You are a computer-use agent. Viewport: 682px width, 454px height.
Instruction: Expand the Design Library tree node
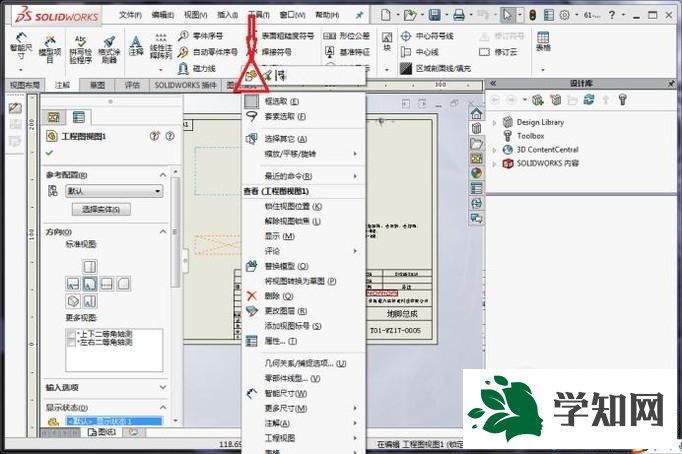[494, 123]
